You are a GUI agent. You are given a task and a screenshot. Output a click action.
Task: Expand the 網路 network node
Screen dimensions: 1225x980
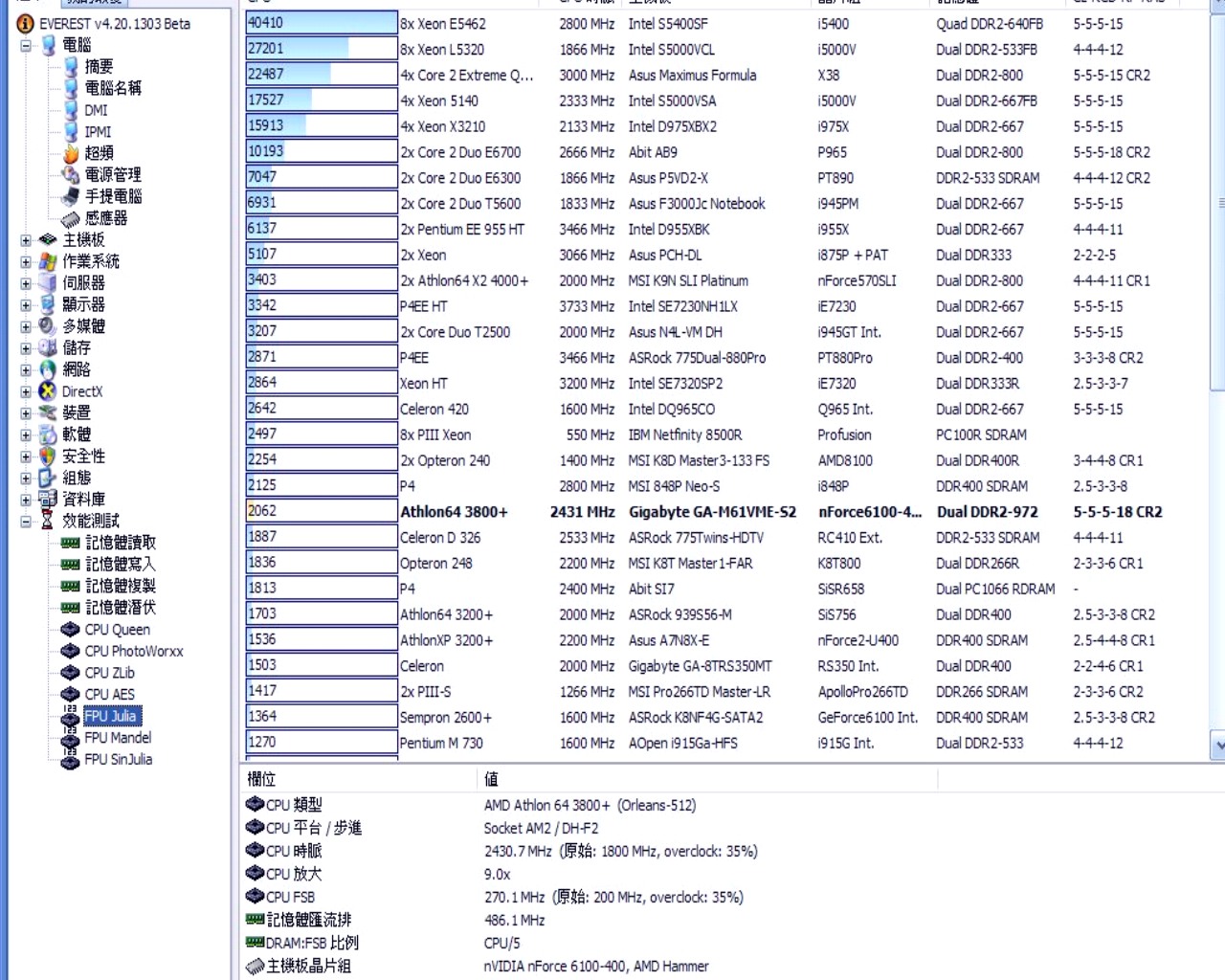click(26, 369)
